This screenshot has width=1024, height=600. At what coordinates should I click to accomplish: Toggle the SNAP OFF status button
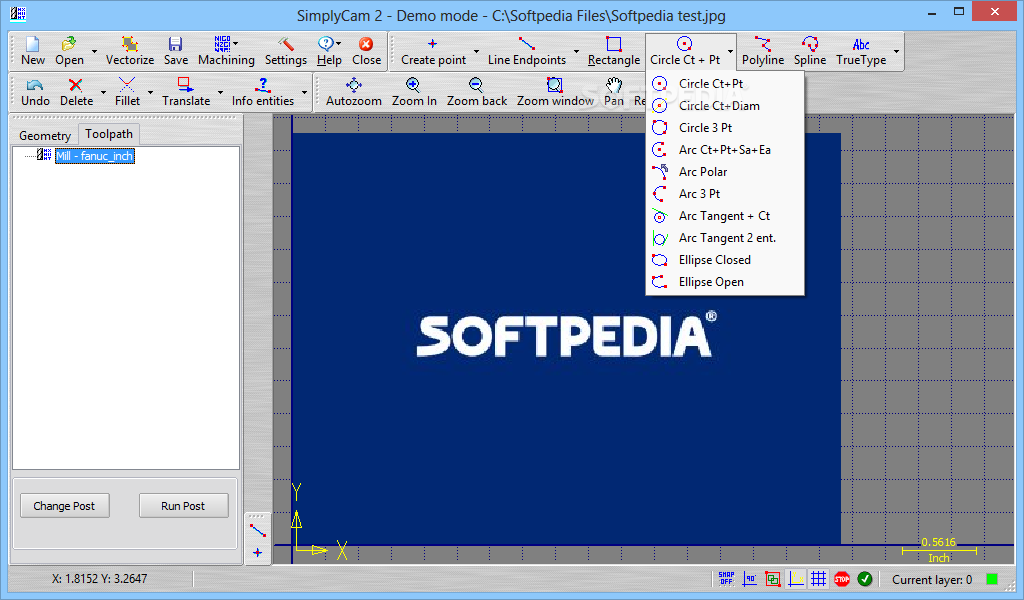[x=726, y=578]
